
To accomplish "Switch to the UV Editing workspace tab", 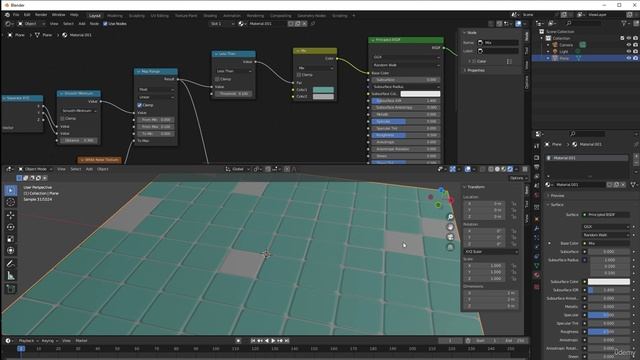I will [x=160, y=16].
